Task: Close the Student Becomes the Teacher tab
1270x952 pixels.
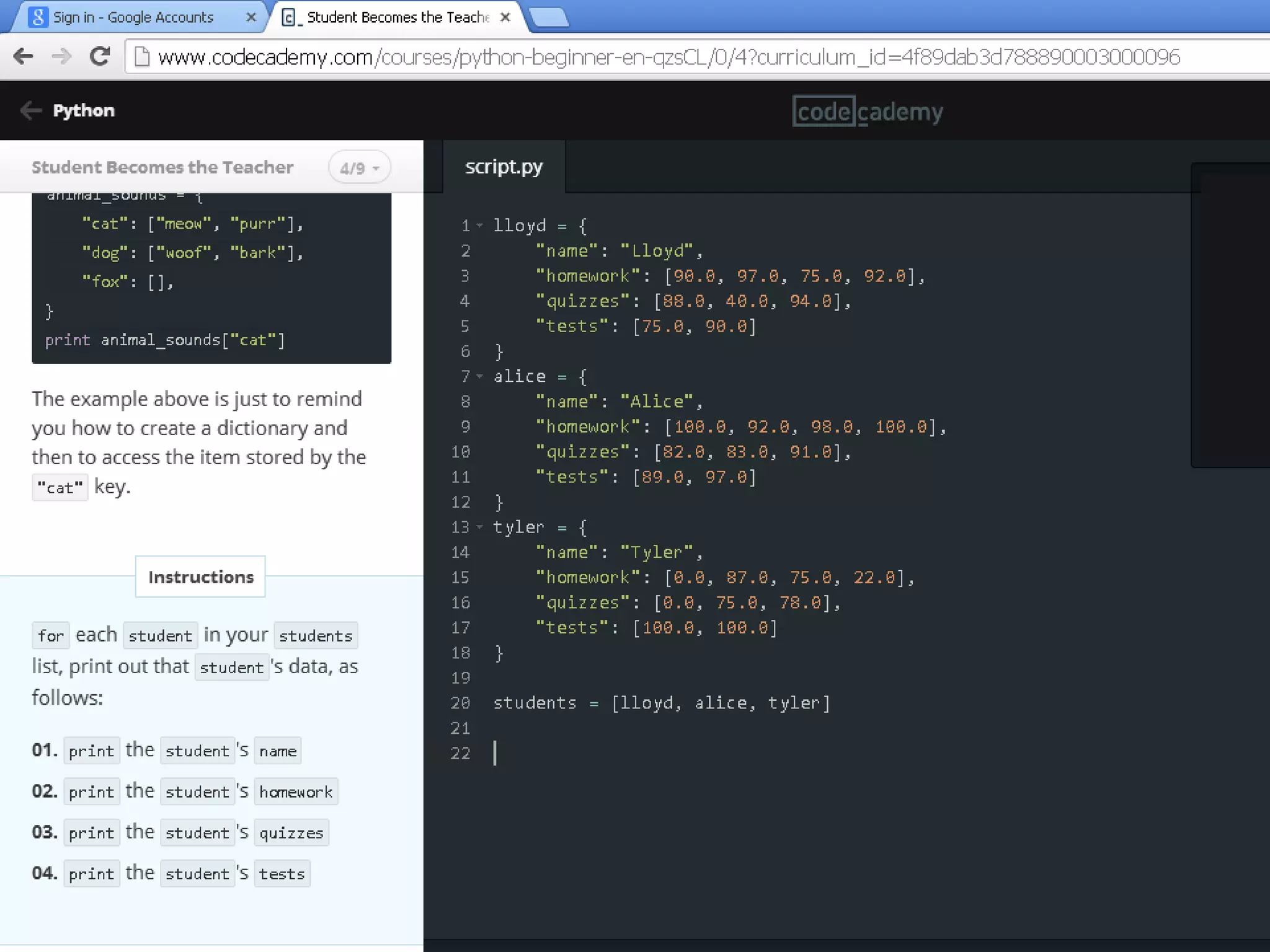Action: tap(505, 17)
